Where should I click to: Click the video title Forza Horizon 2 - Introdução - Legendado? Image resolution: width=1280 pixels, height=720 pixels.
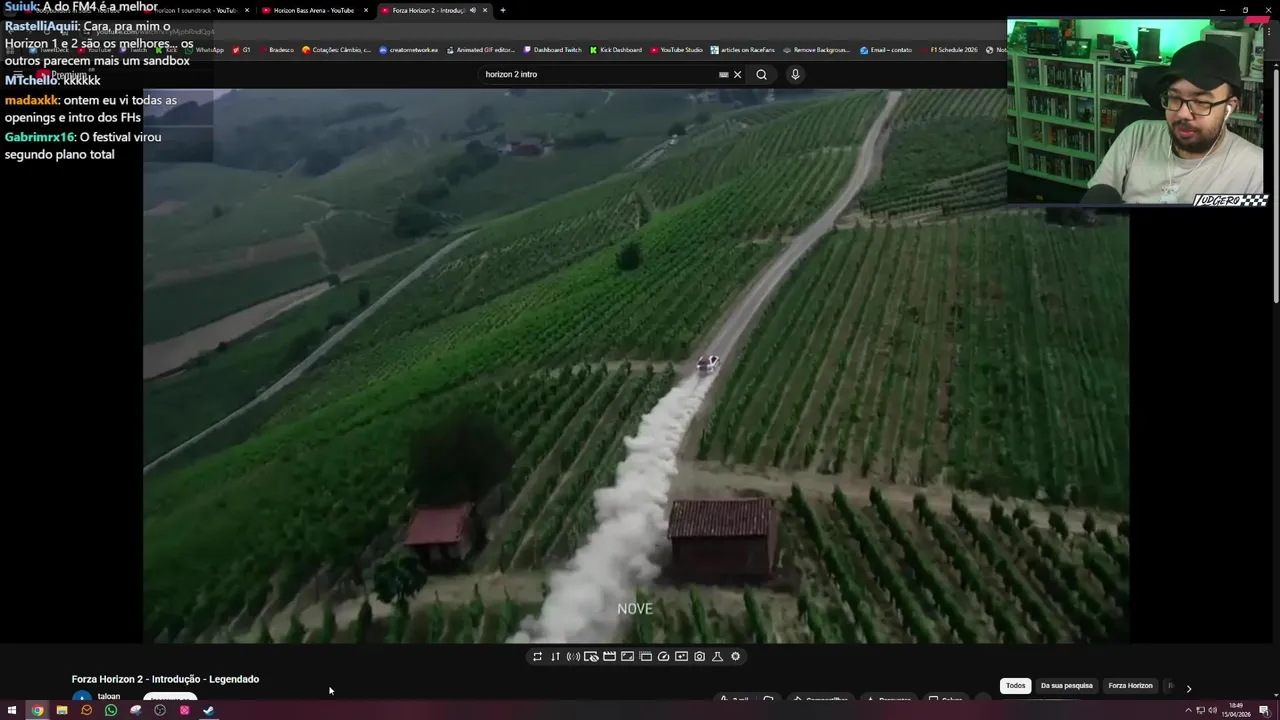click(x=165, y=679)
